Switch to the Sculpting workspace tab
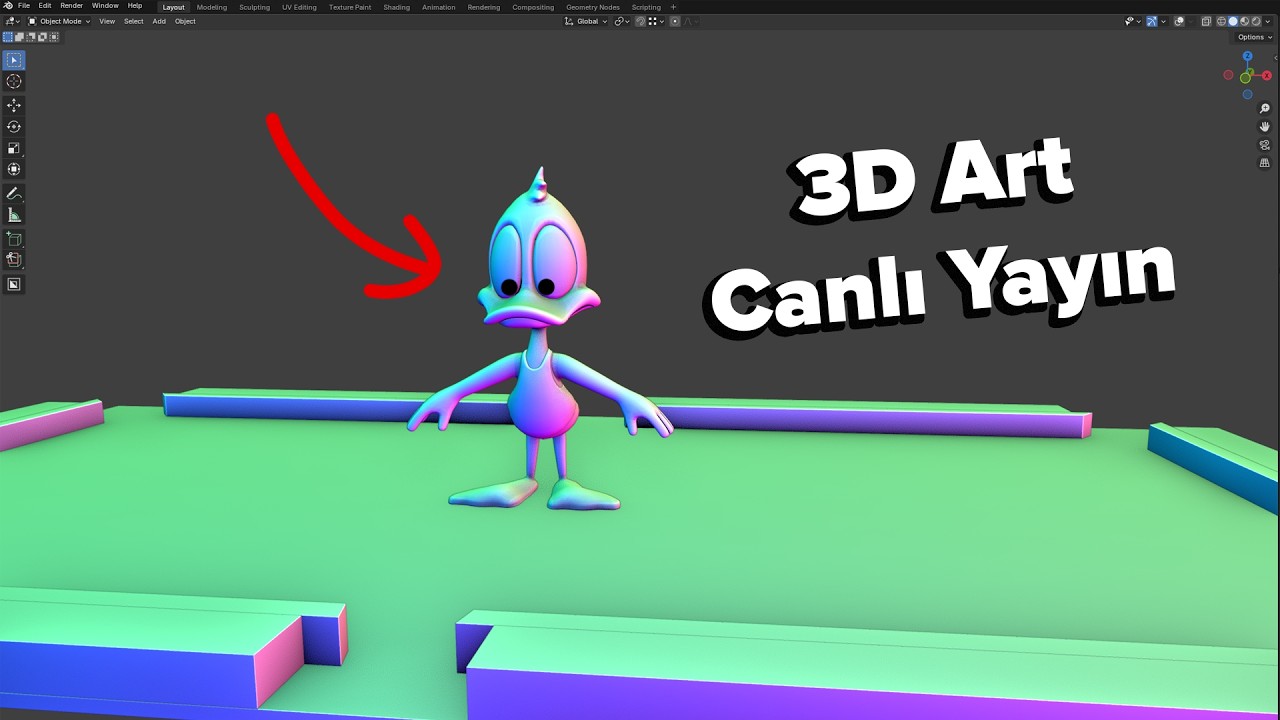This screenshot has height=720, width=1280. (254, 7)
